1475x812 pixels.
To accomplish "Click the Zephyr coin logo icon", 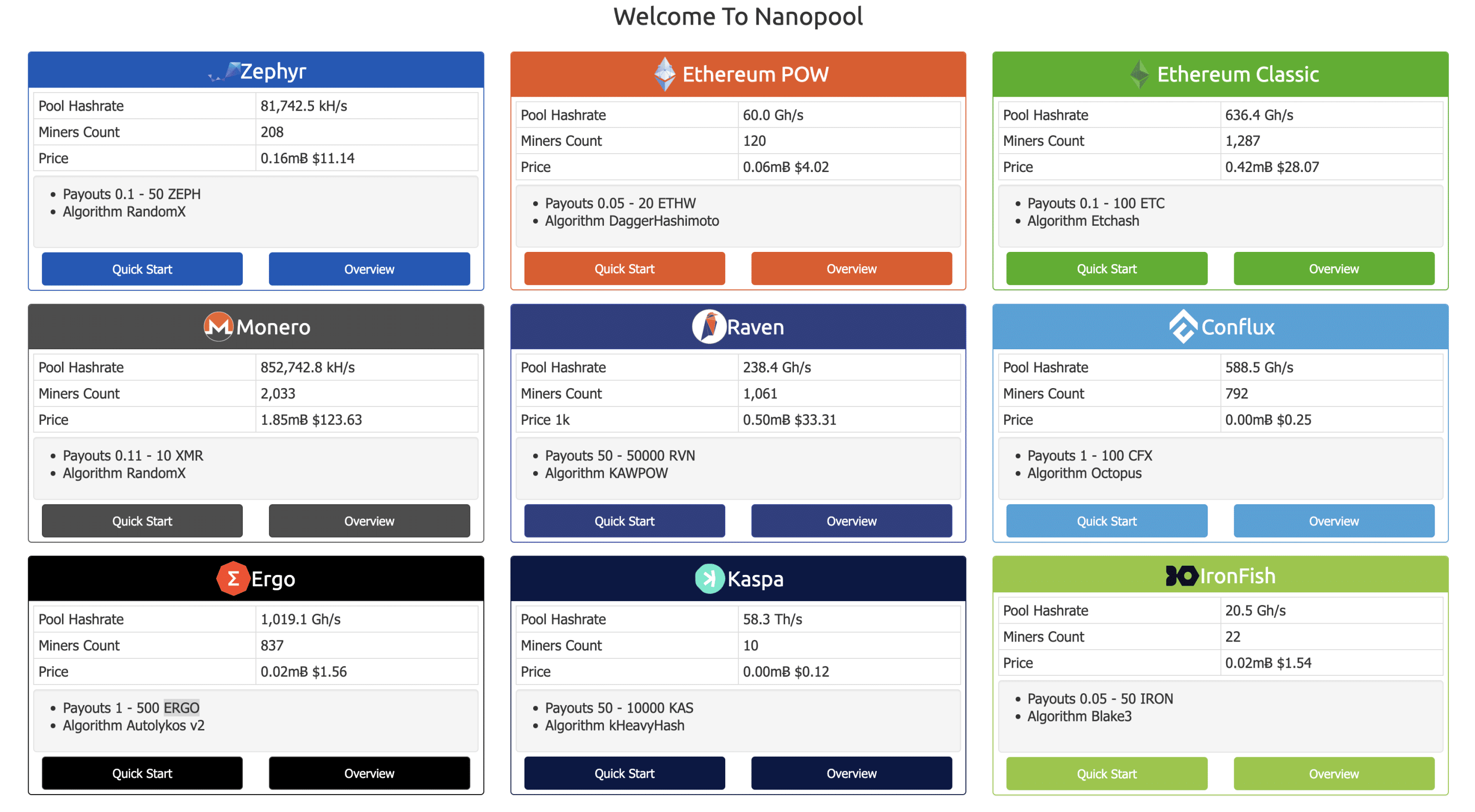I will (x=224, y=72).
